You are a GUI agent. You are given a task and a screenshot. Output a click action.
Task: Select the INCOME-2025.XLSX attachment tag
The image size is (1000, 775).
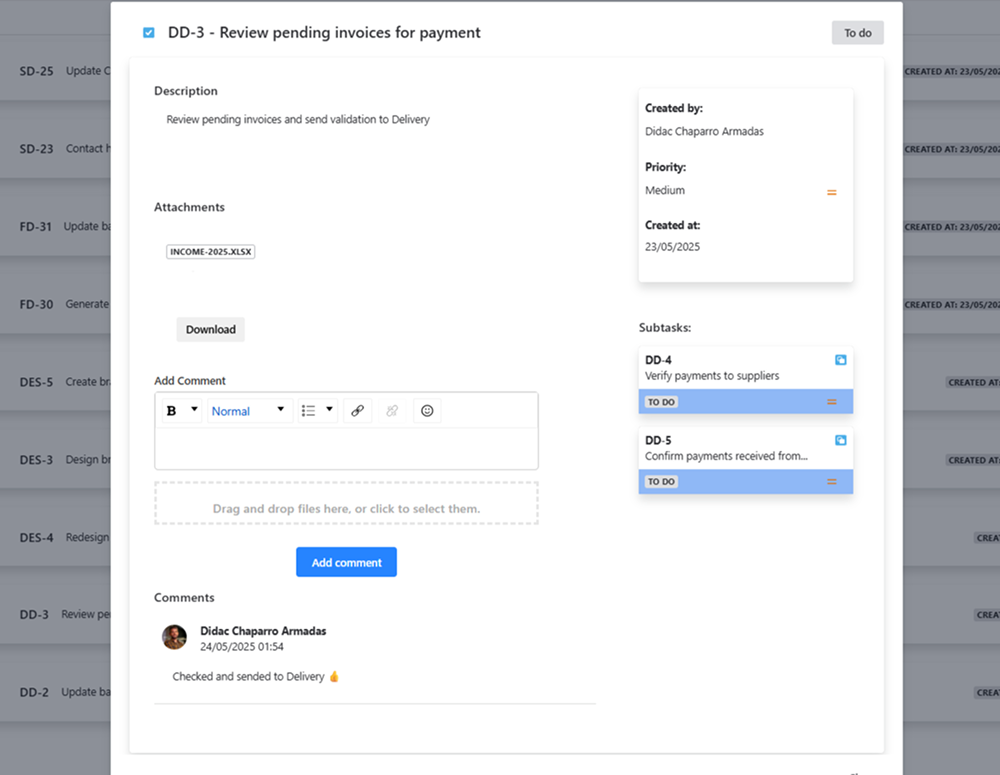[x=210, y=252]
